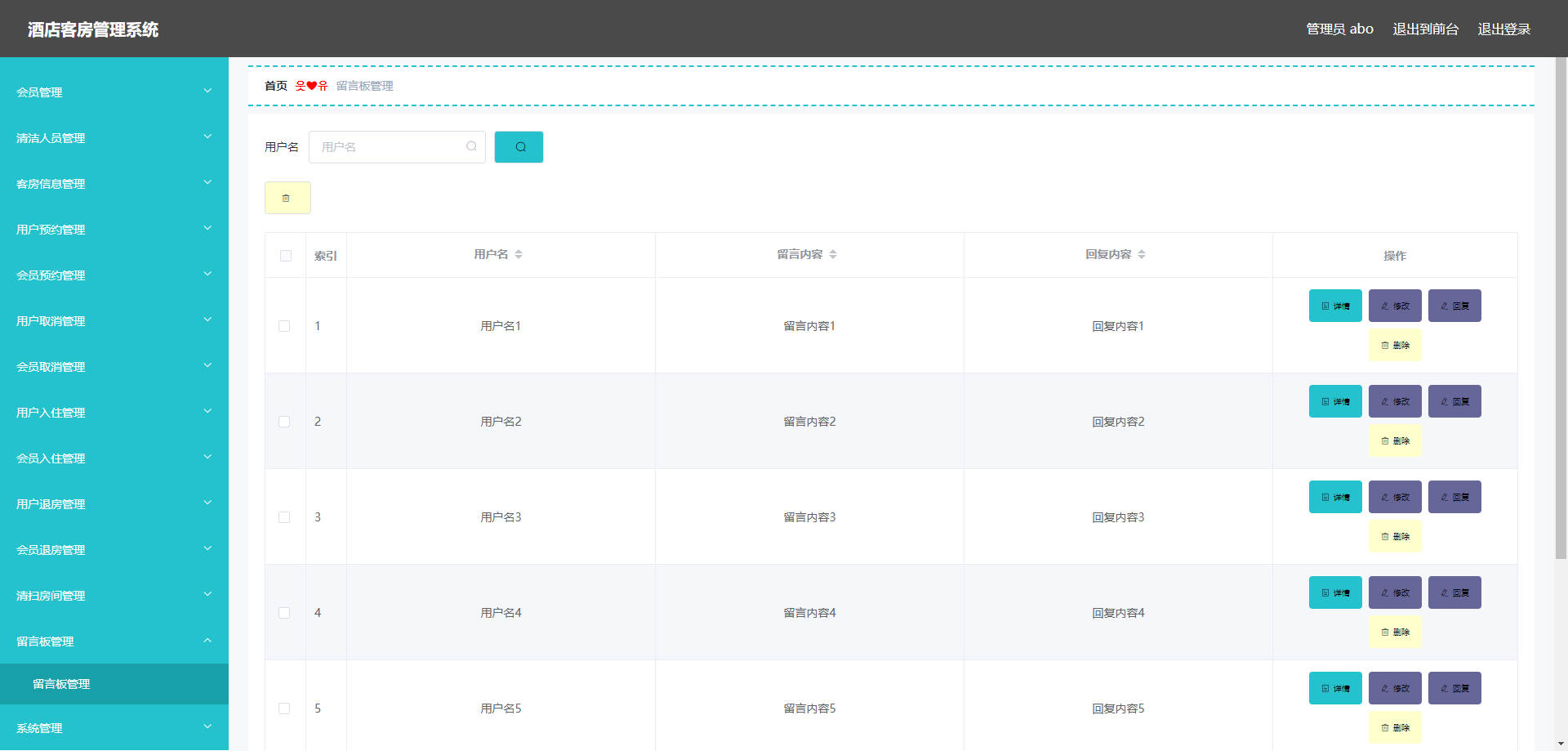Click 退出到前台 in the header
Screen dimensions: 1568x751
click(1425, 29)
